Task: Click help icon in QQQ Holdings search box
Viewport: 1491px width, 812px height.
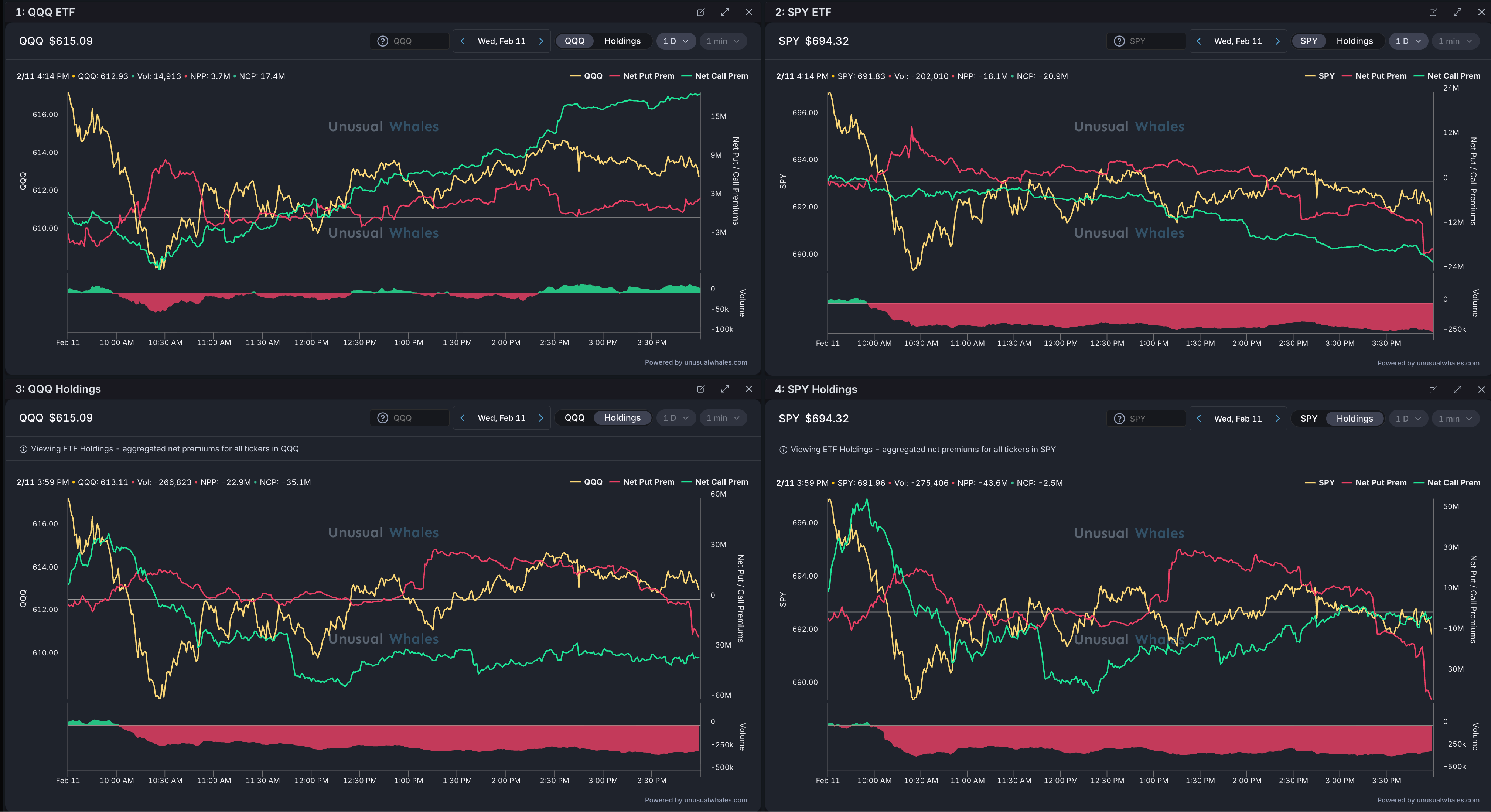Action: coord(383,418)
